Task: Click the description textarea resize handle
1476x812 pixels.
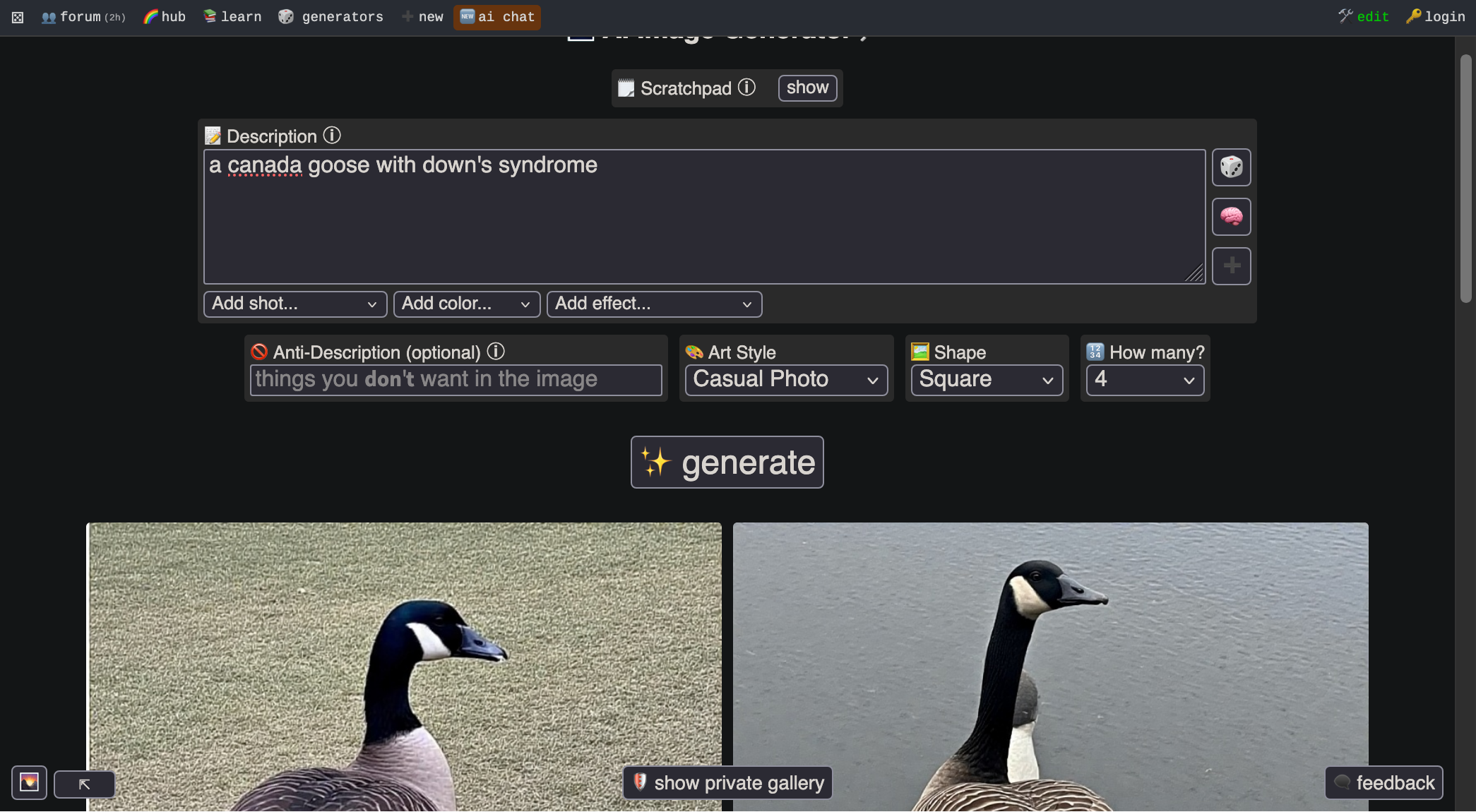Action: 1195,274
